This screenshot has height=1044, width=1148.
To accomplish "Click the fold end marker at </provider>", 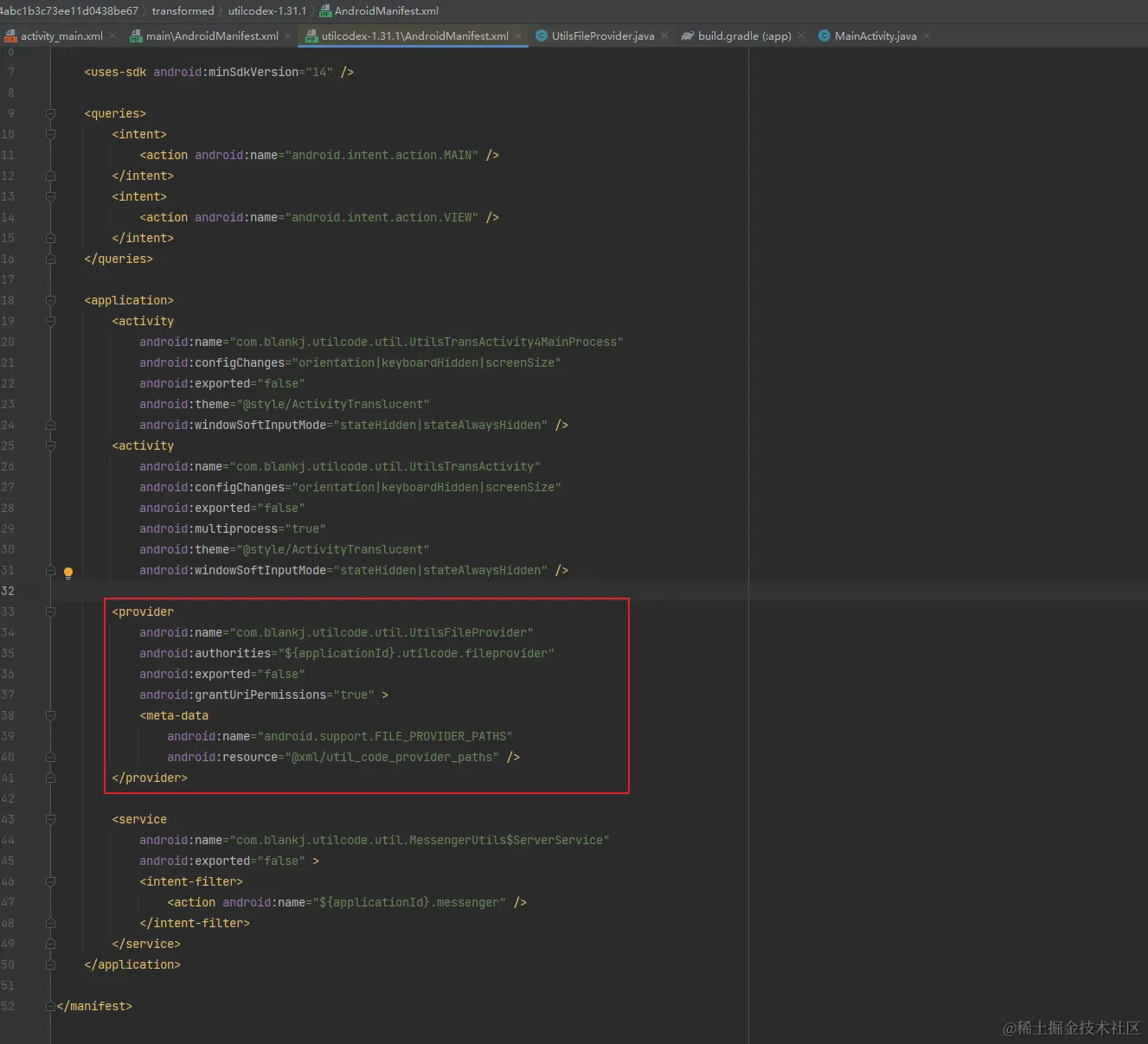I will click(x=50, y=778).
